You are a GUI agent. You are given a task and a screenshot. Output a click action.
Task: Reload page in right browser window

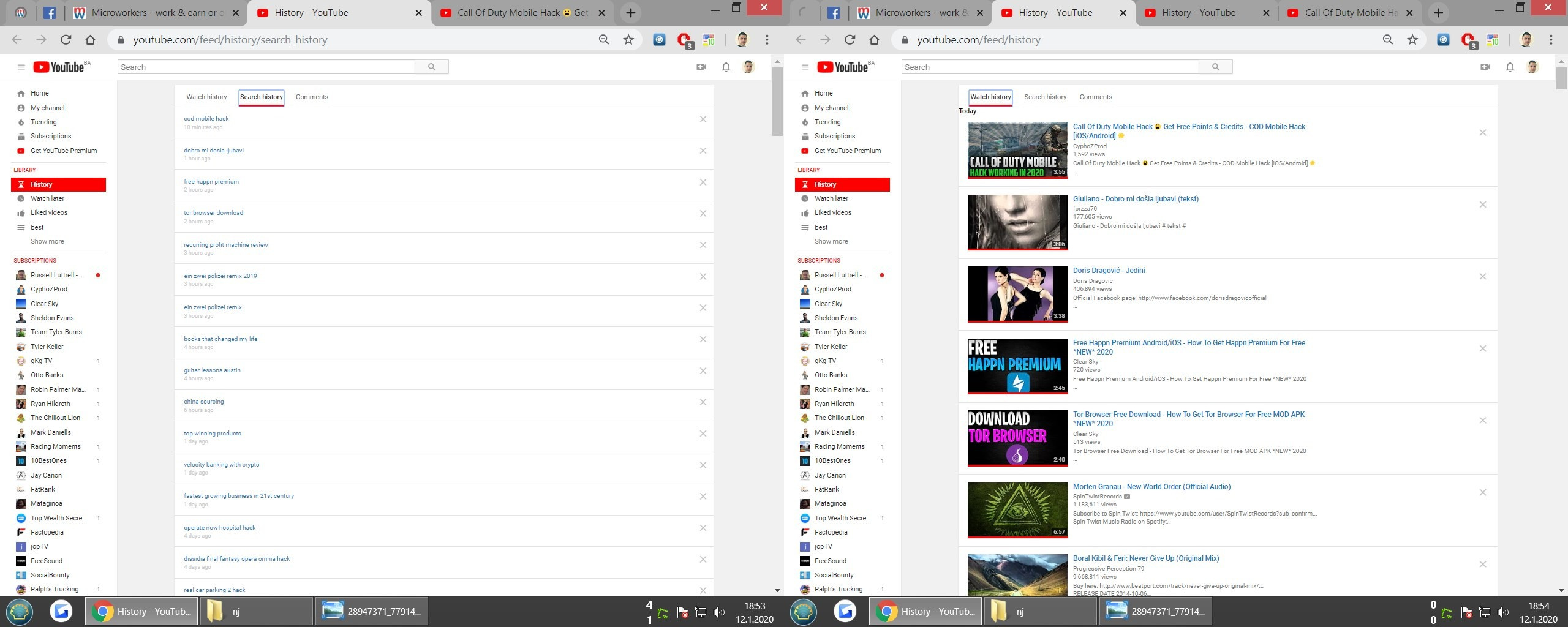point(850,40)
